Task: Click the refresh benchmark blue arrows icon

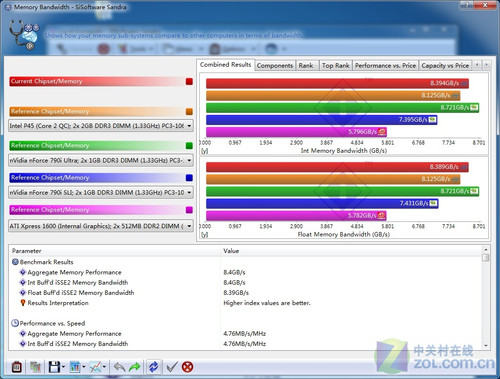Action: [154, 367]
